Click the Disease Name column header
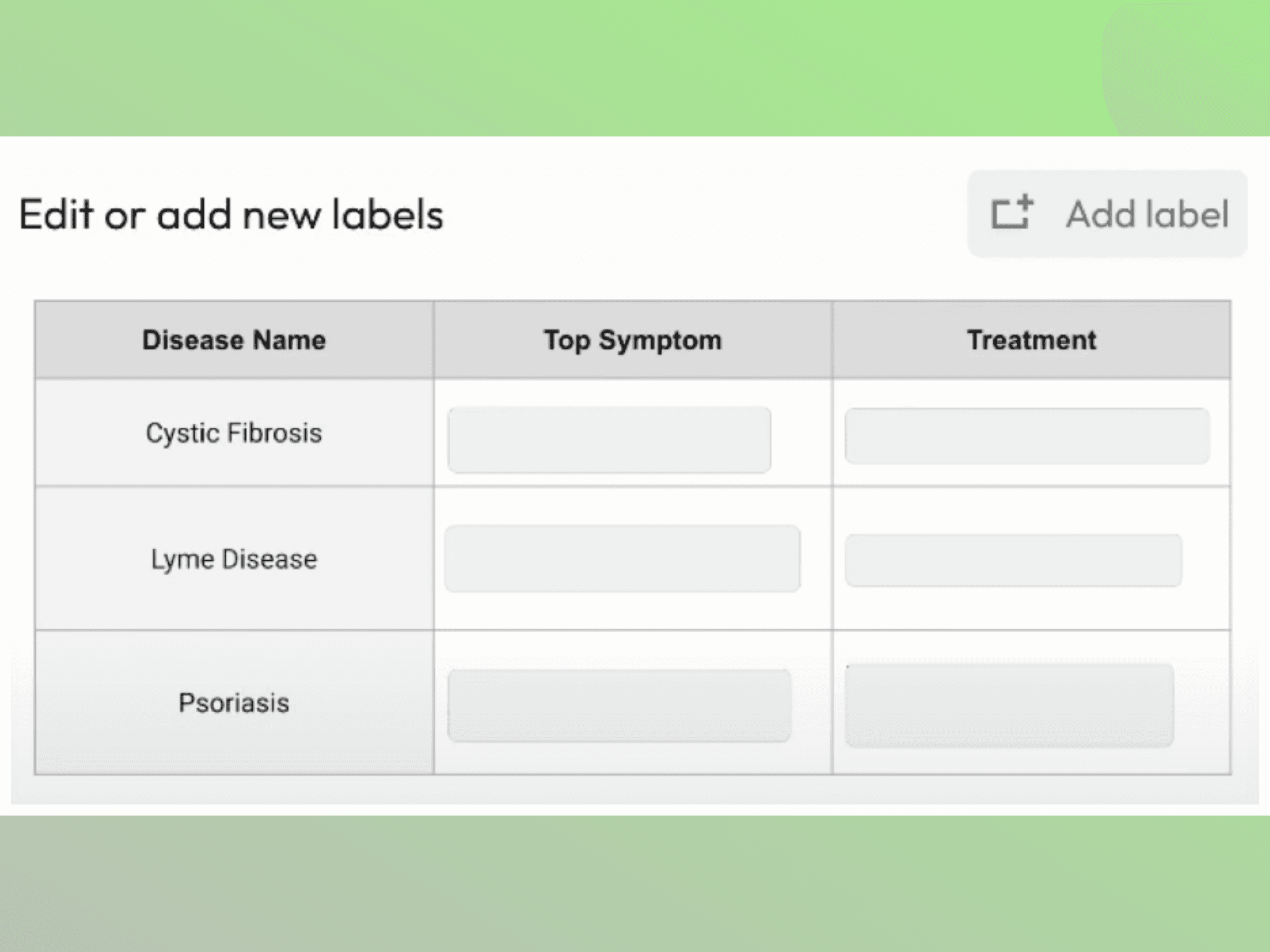 pos(233,339)
